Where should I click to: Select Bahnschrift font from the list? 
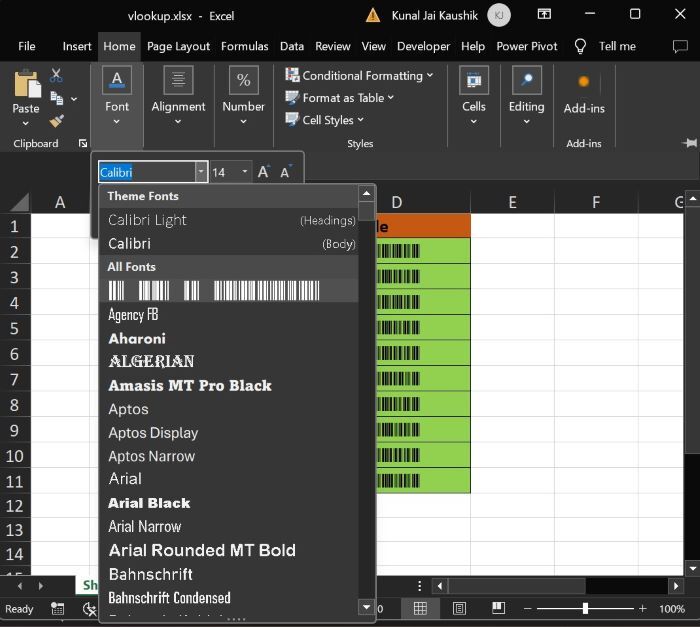[150, 574]
